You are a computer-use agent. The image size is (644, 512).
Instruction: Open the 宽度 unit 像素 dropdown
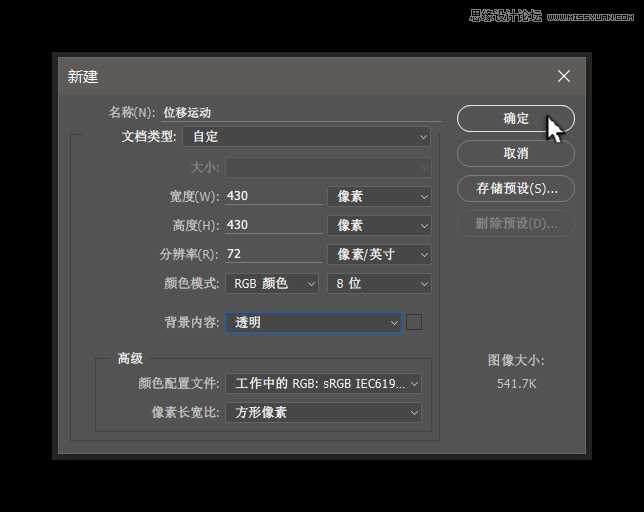click(x=379, y=196)
